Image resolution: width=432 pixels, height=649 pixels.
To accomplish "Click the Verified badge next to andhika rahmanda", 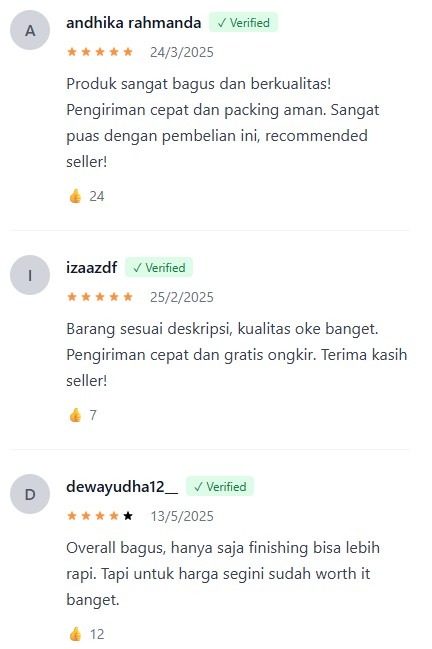I will click(243, 22).
